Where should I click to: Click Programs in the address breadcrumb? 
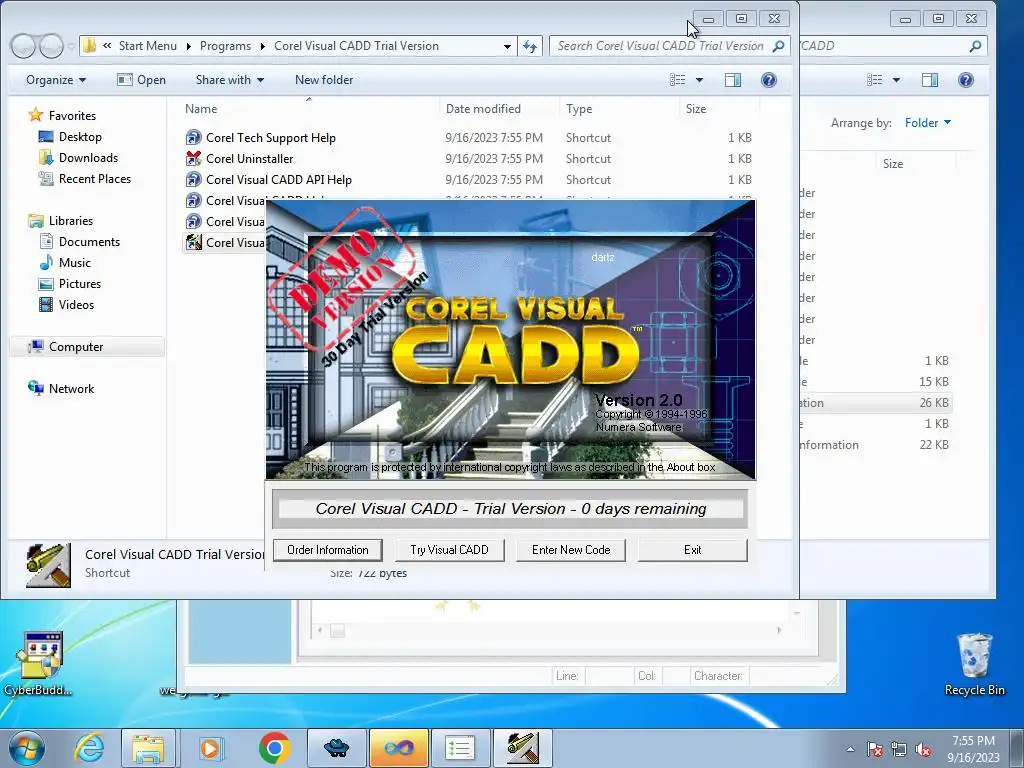tap(225, 46)
